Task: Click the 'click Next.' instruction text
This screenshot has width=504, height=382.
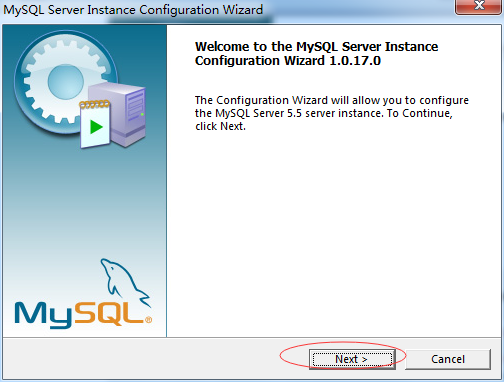Action: click(220, 126)
